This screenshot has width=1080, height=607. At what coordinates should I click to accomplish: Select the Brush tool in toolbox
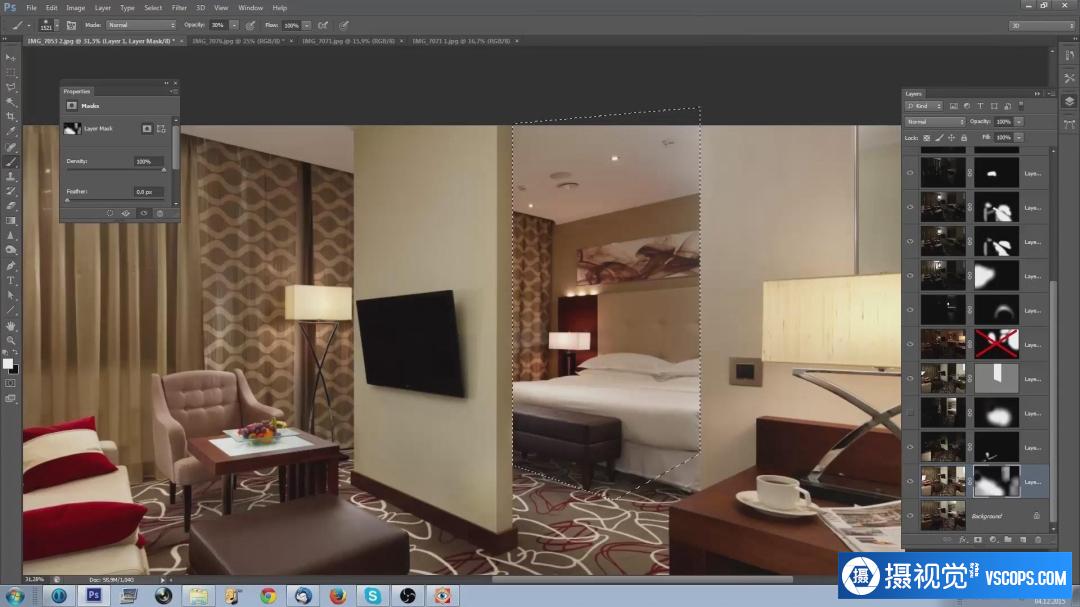tap(10, 162)
